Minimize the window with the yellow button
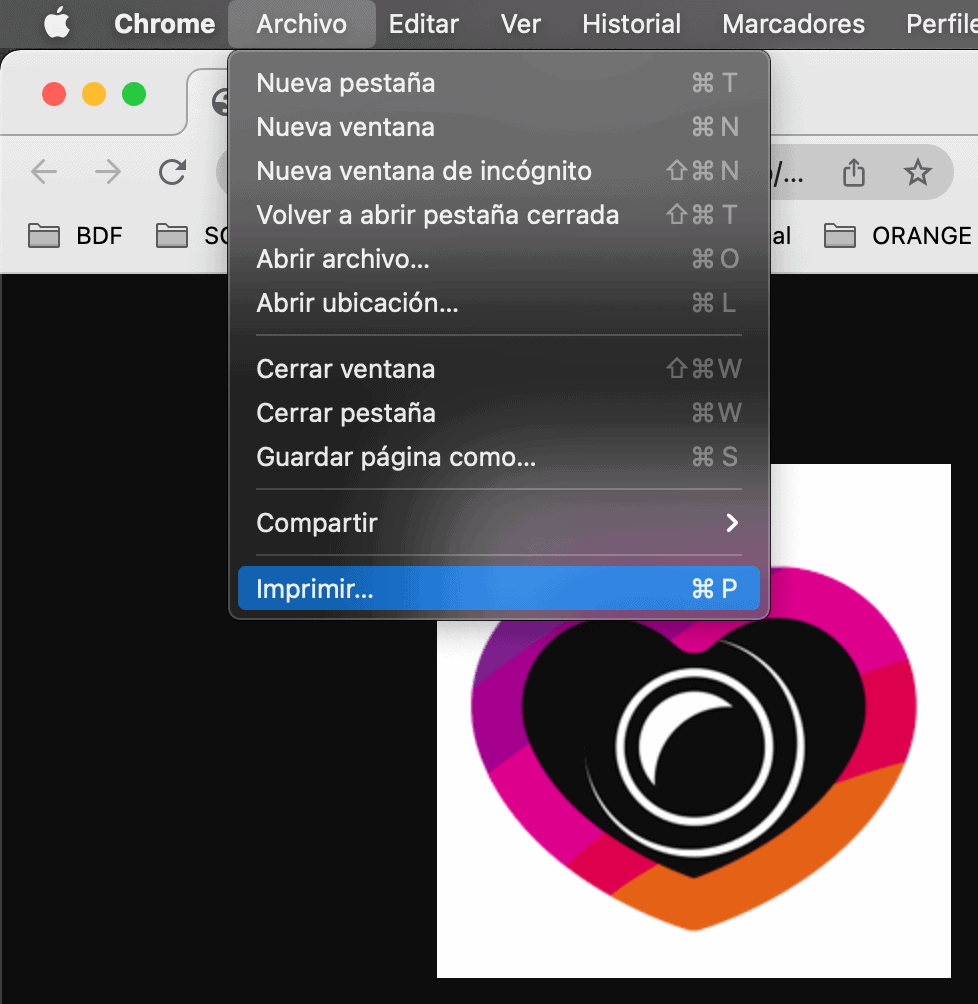This screenshot has height=1004, width=978. (94, 94)
